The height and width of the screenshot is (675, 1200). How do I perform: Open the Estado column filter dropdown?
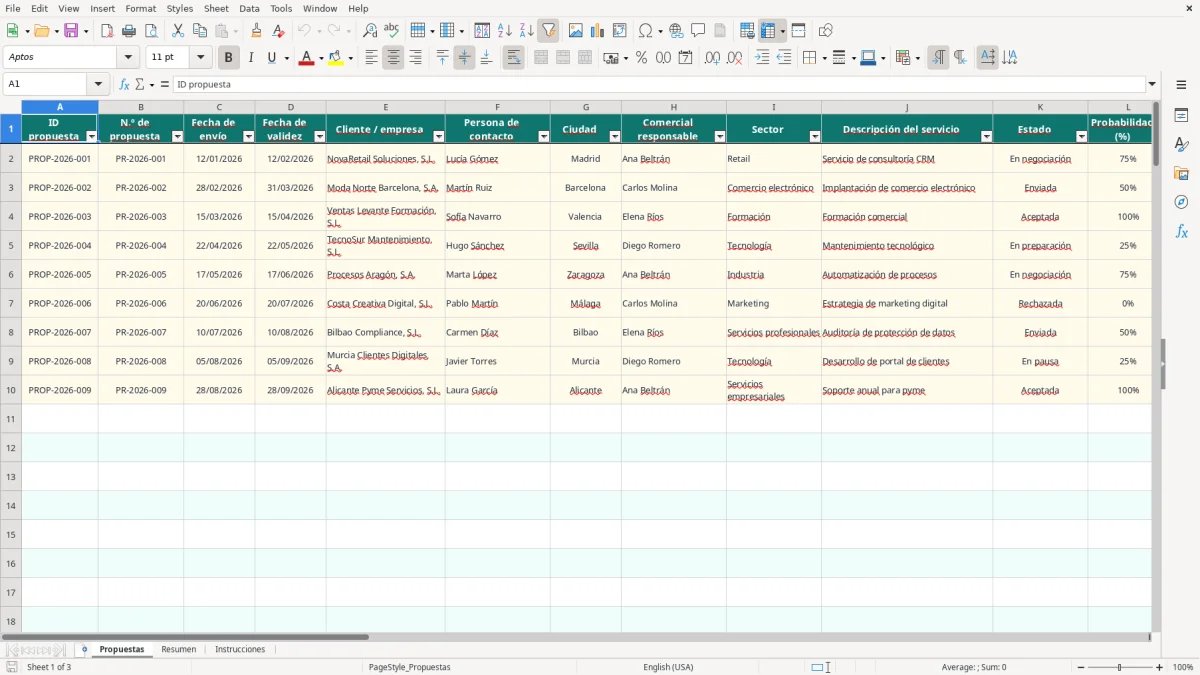1081,136
